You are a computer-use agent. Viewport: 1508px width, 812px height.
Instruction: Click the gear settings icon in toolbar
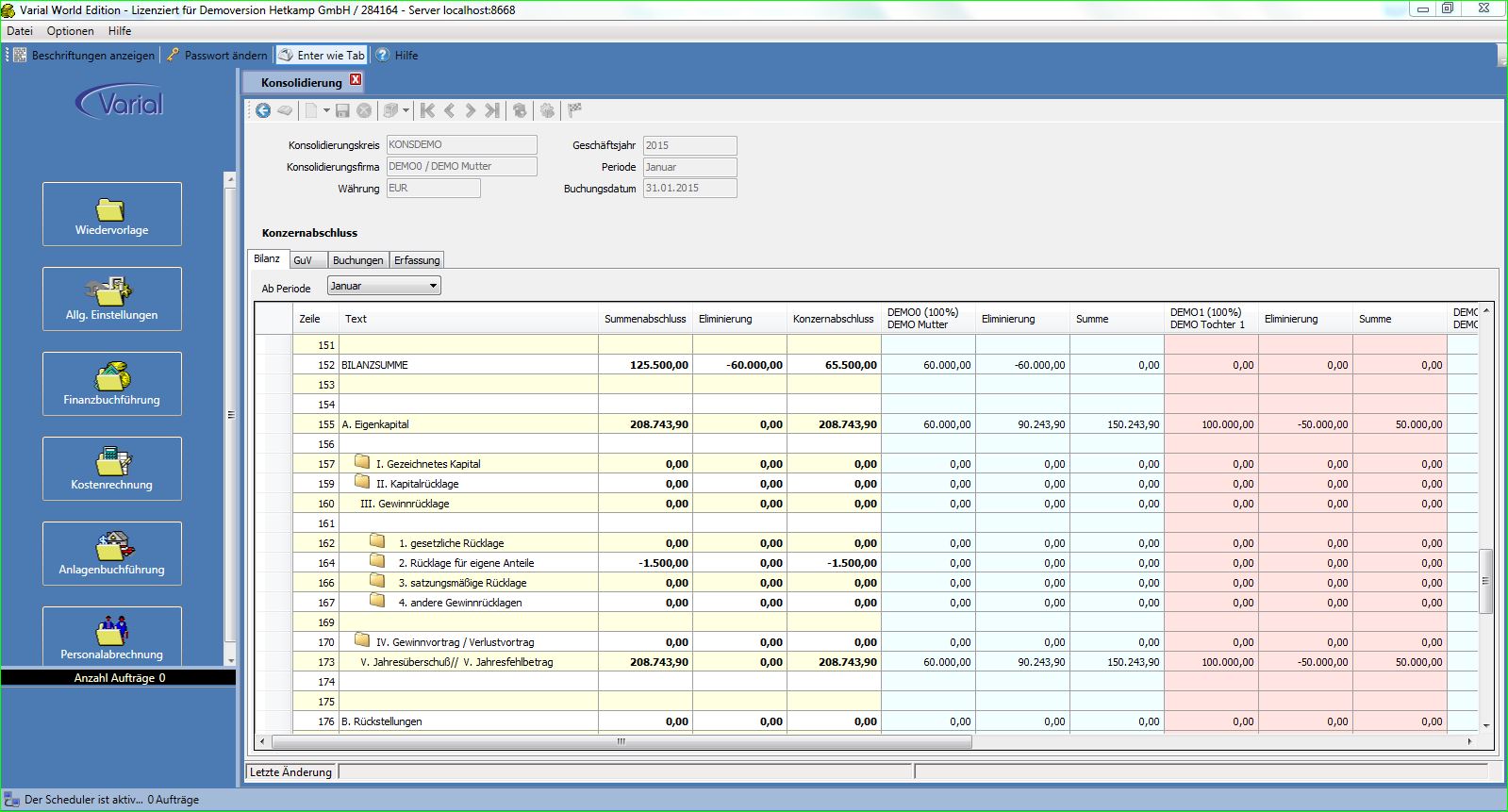(x=547, y=110)
